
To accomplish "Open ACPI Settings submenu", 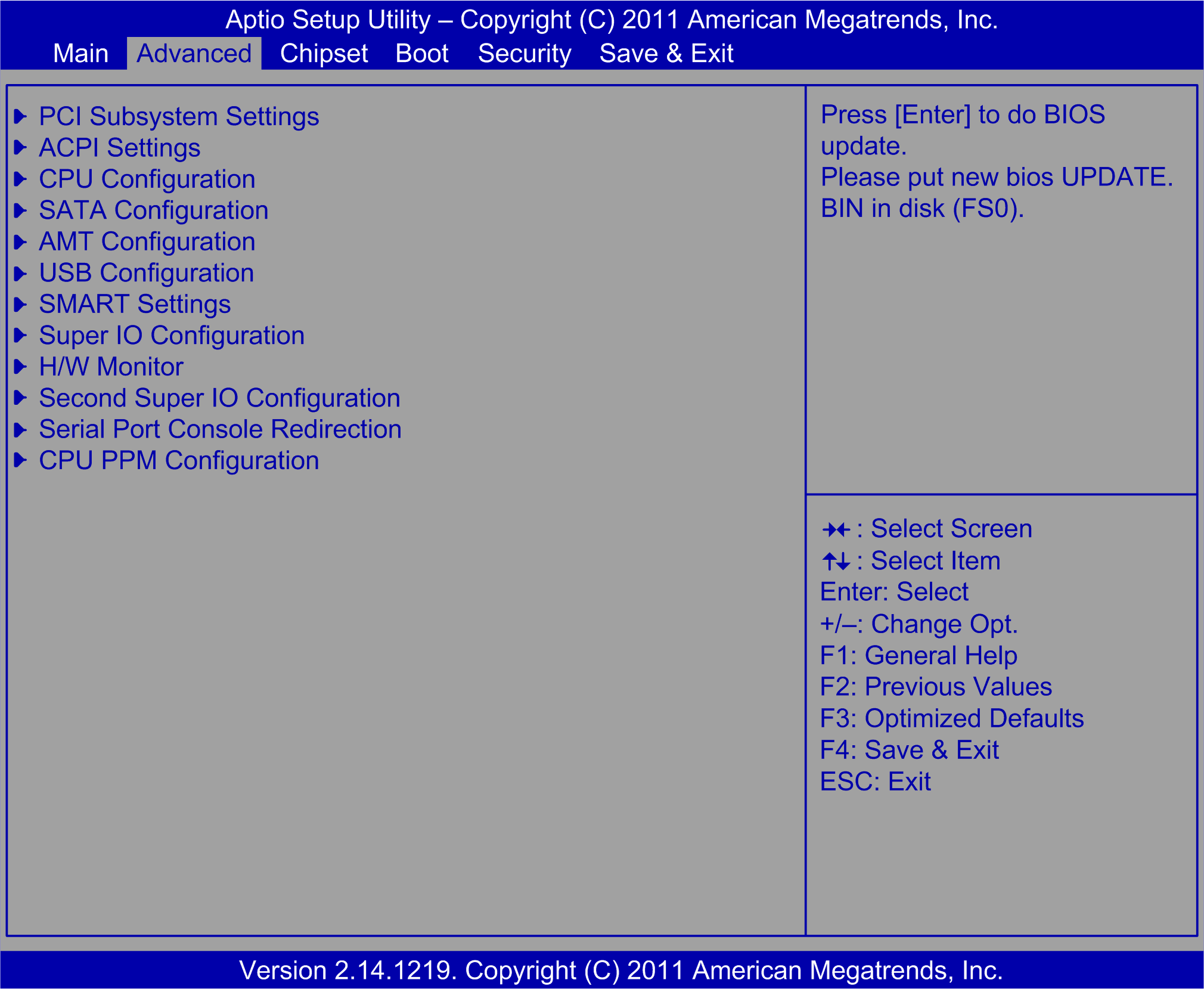I will [x=119, y=148].
